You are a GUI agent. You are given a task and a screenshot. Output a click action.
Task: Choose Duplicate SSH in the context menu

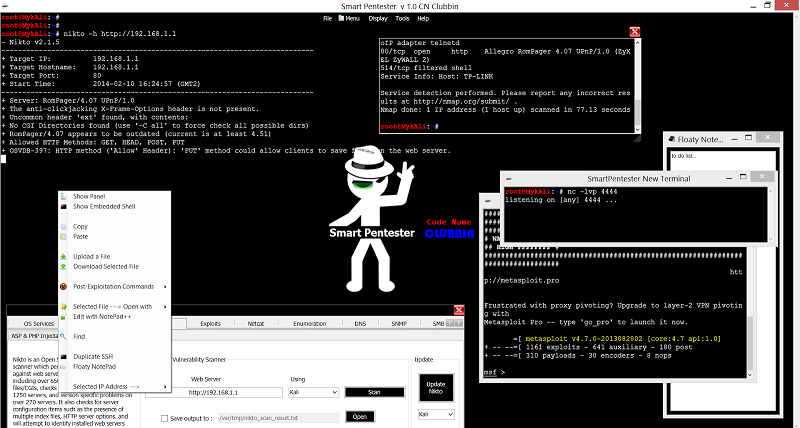coord(93,357)
